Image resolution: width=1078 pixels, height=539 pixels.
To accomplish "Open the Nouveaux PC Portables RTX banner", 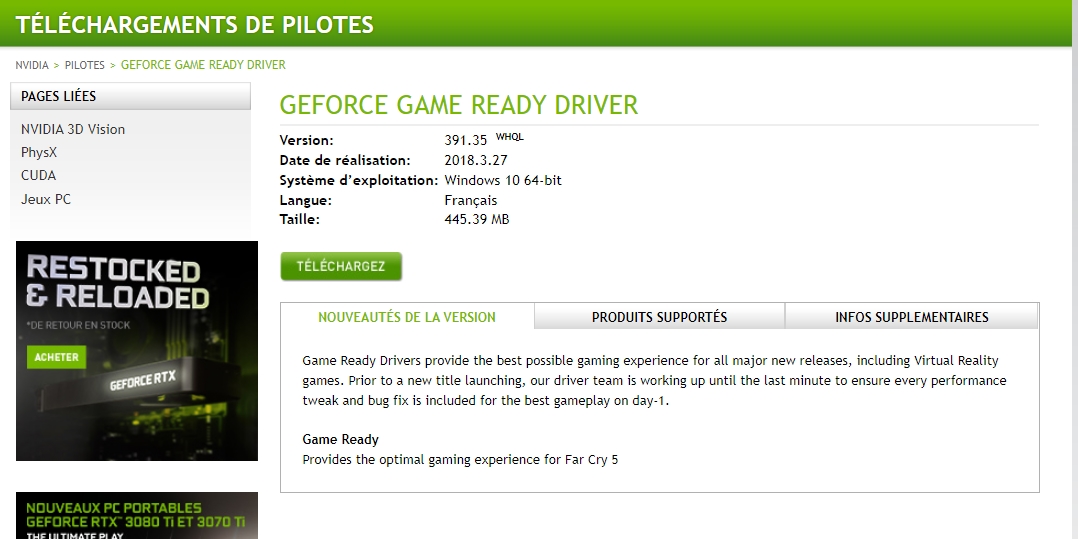I will tap(136, 516).
